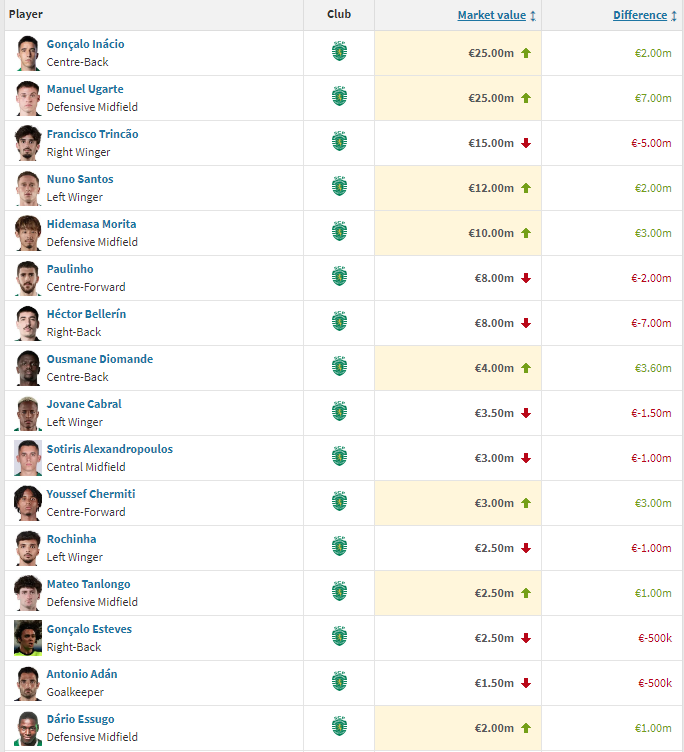Open Sotiris Alexandropoulos profile link
The height and width of the screenshot is (752, 684).
point(109,449)
